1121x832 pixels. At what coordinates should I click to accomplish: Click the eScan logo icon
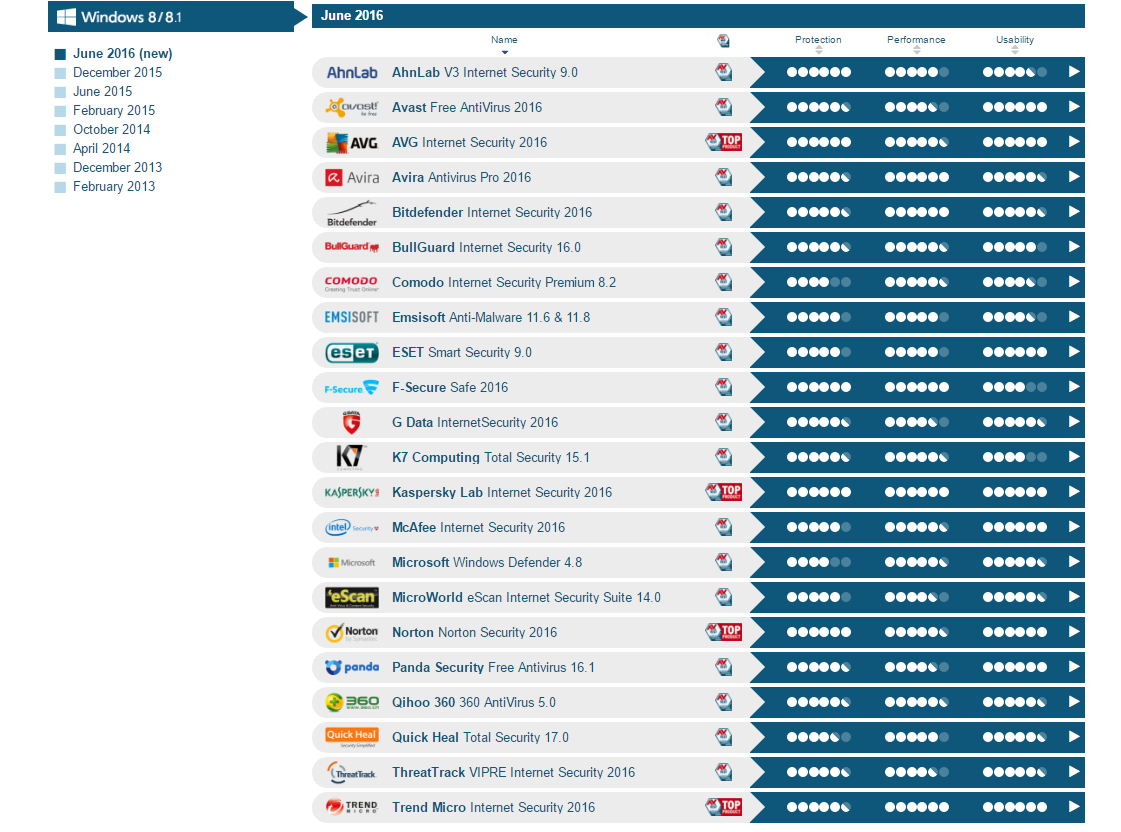(352, 597)
